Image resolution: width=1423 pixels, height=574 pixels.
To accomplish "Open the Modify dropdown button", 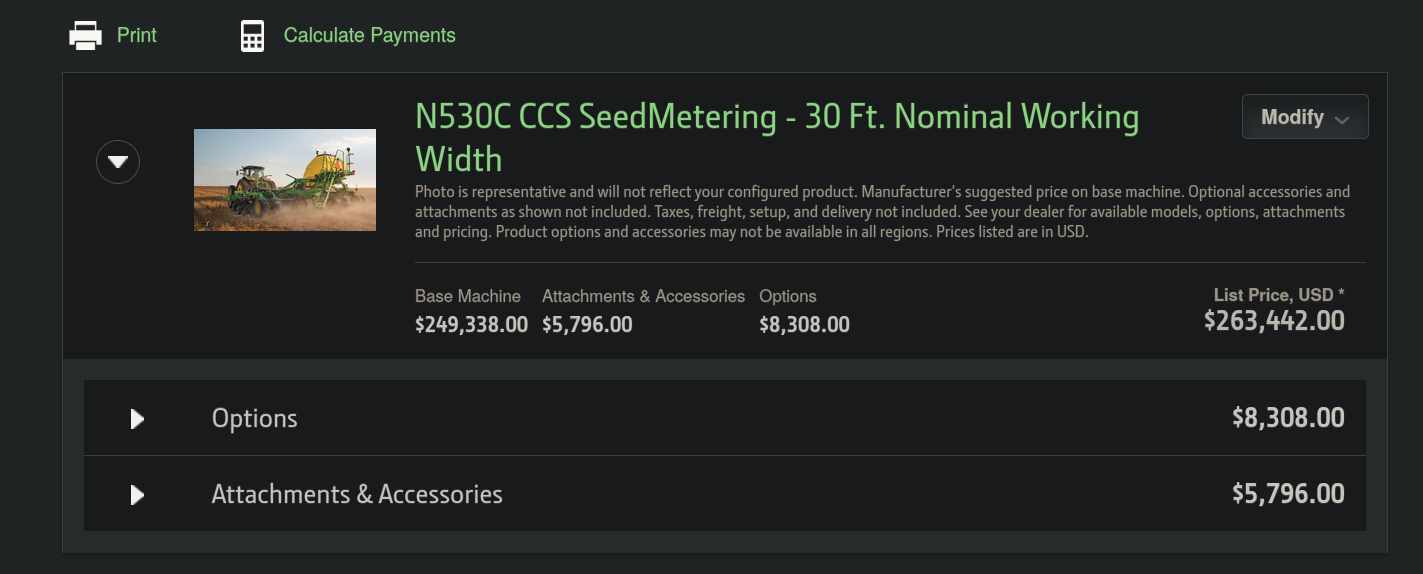I will 1305,117.
